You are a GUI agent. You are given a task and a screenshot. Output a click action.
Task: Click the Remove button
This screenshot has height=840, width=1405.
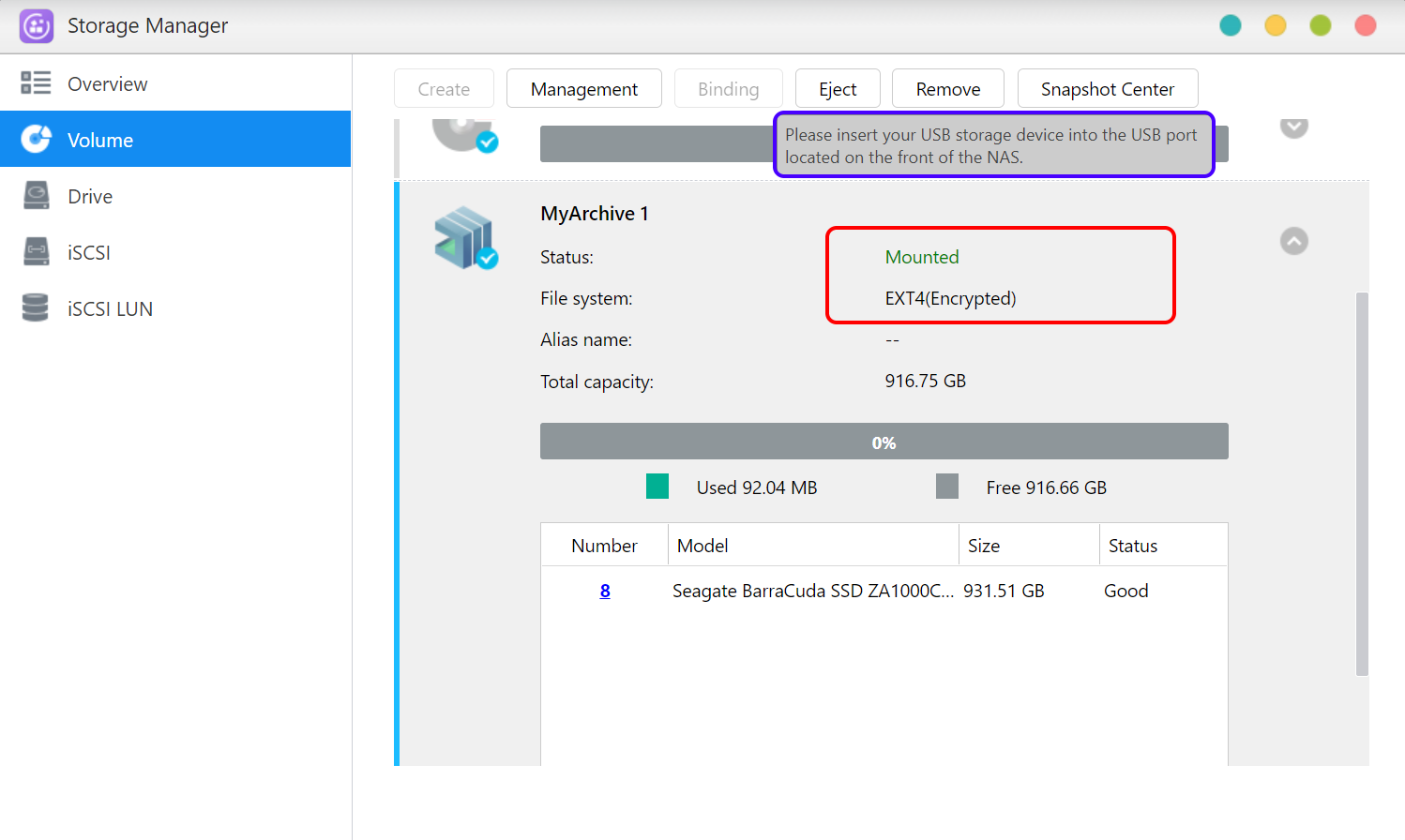coord(947,89)
